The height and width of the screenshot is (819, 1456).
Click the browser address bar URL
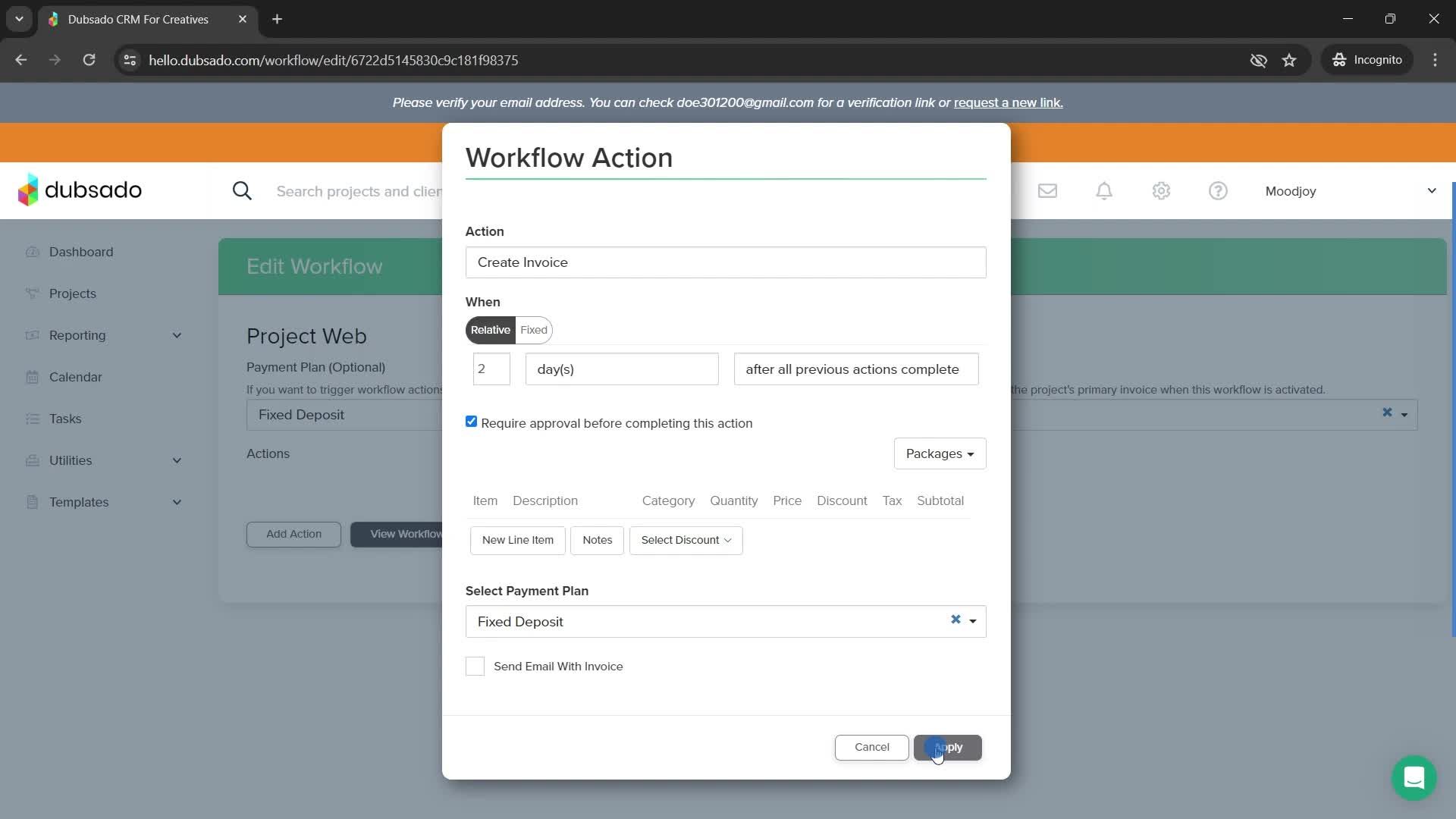click(333, 60)
